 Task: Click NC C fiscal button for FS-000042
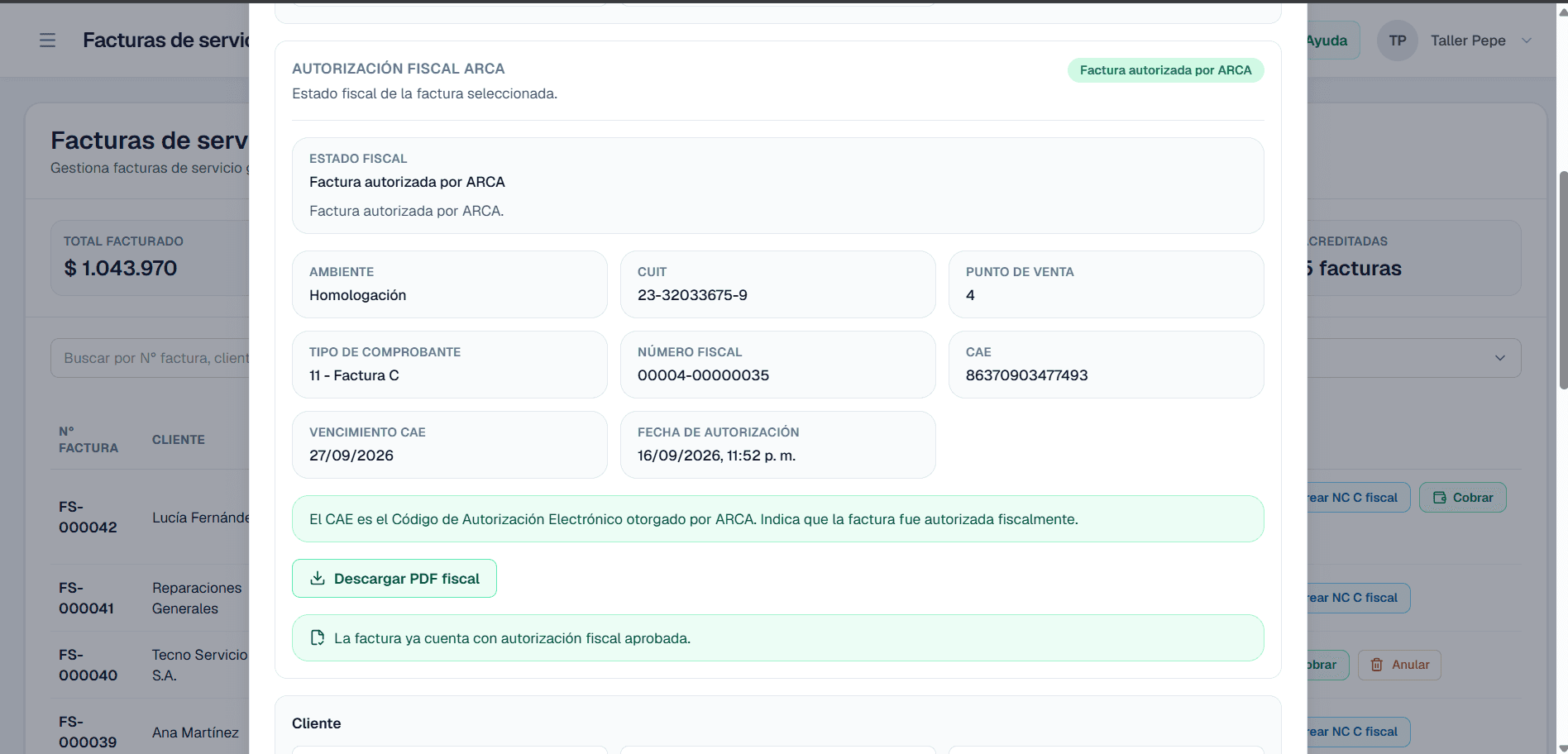[x=1359, y=498]
